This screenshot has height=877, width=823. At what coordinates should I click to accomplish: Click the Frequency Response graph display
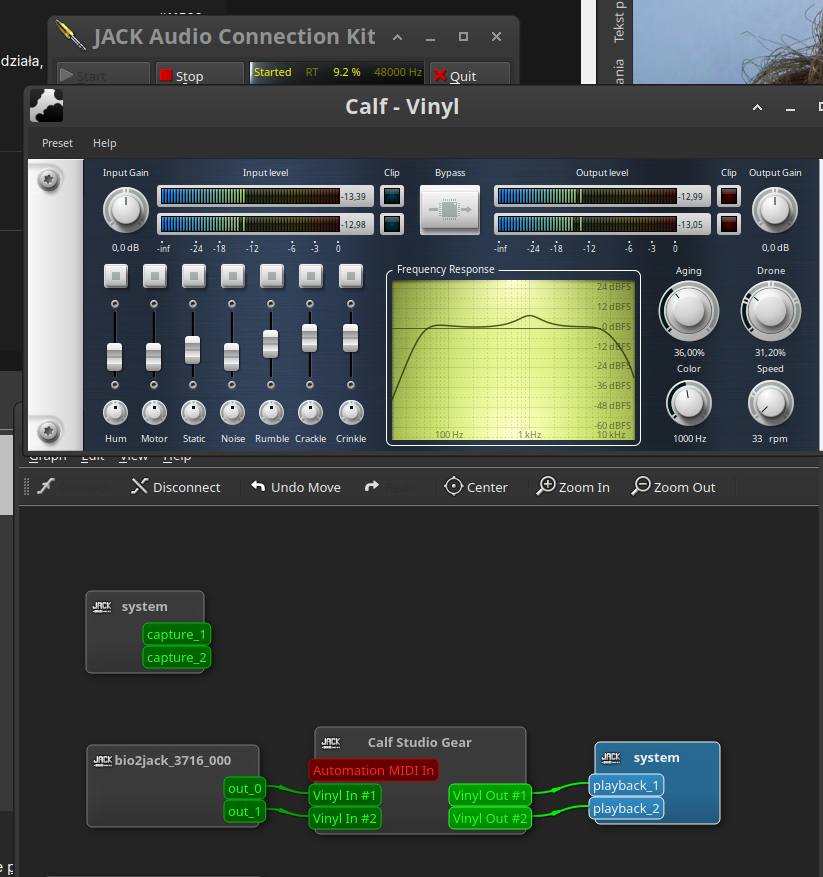(513, 360)
